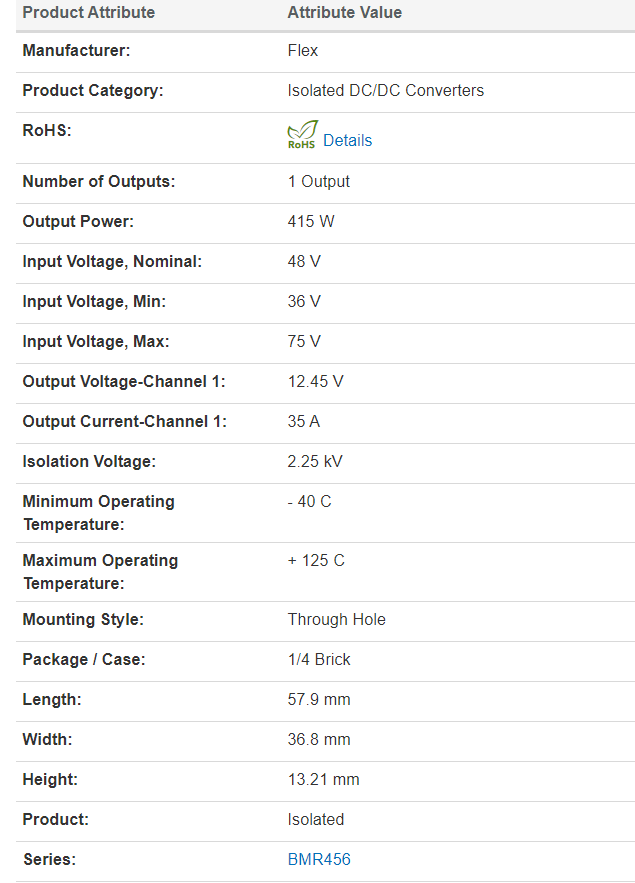
Task: Open the RoHS Details link
Action: (x=347, y=140)
